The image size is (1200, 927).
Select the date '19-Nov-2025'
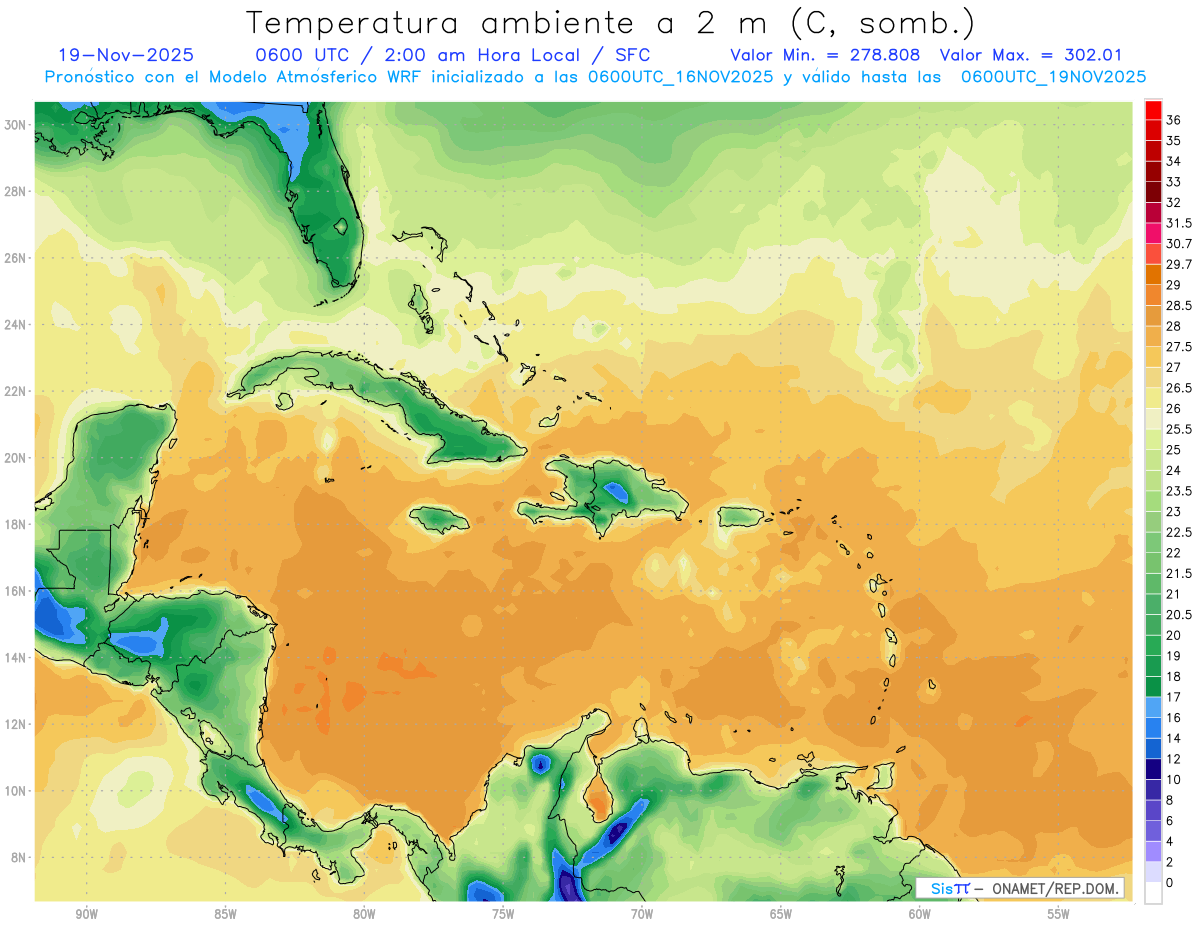[126, 55]
